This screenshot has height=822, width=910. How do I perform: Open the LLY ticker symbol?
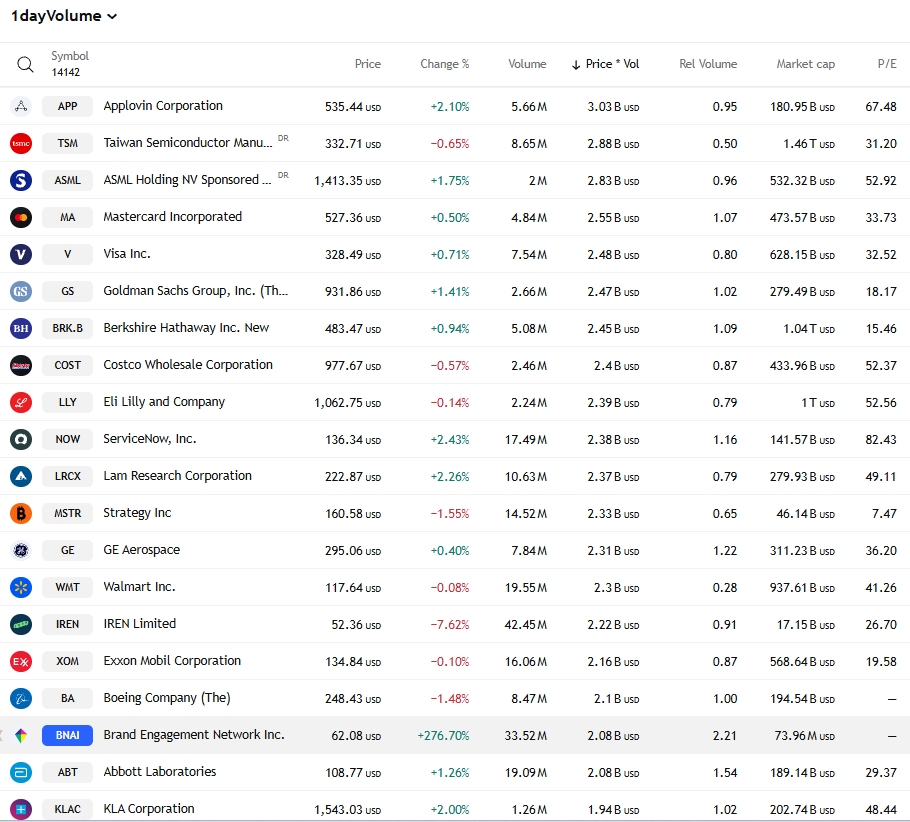coord(67,402)
